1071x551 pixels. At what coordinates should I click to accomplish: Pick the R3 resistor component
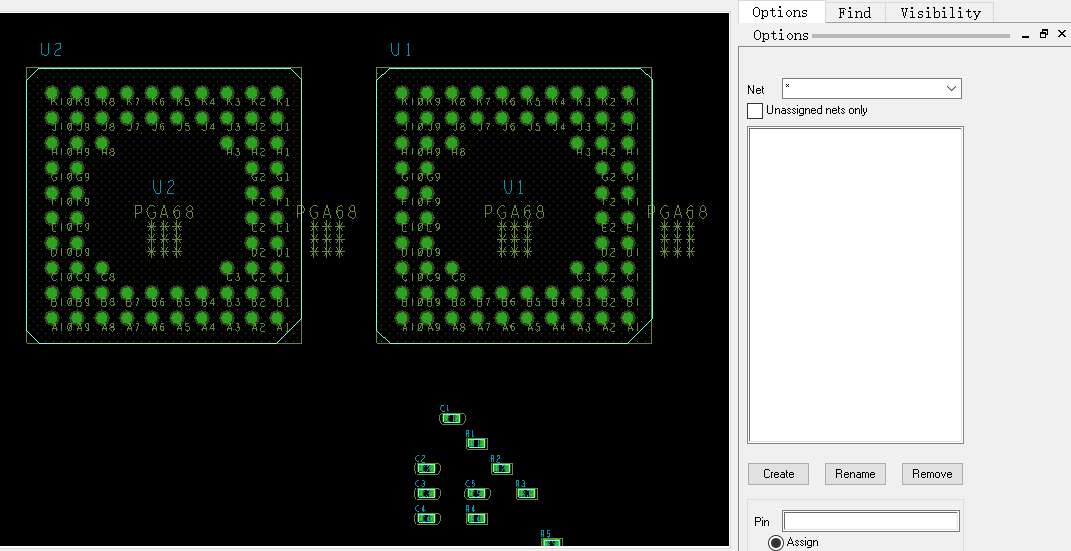click(527, 493)
